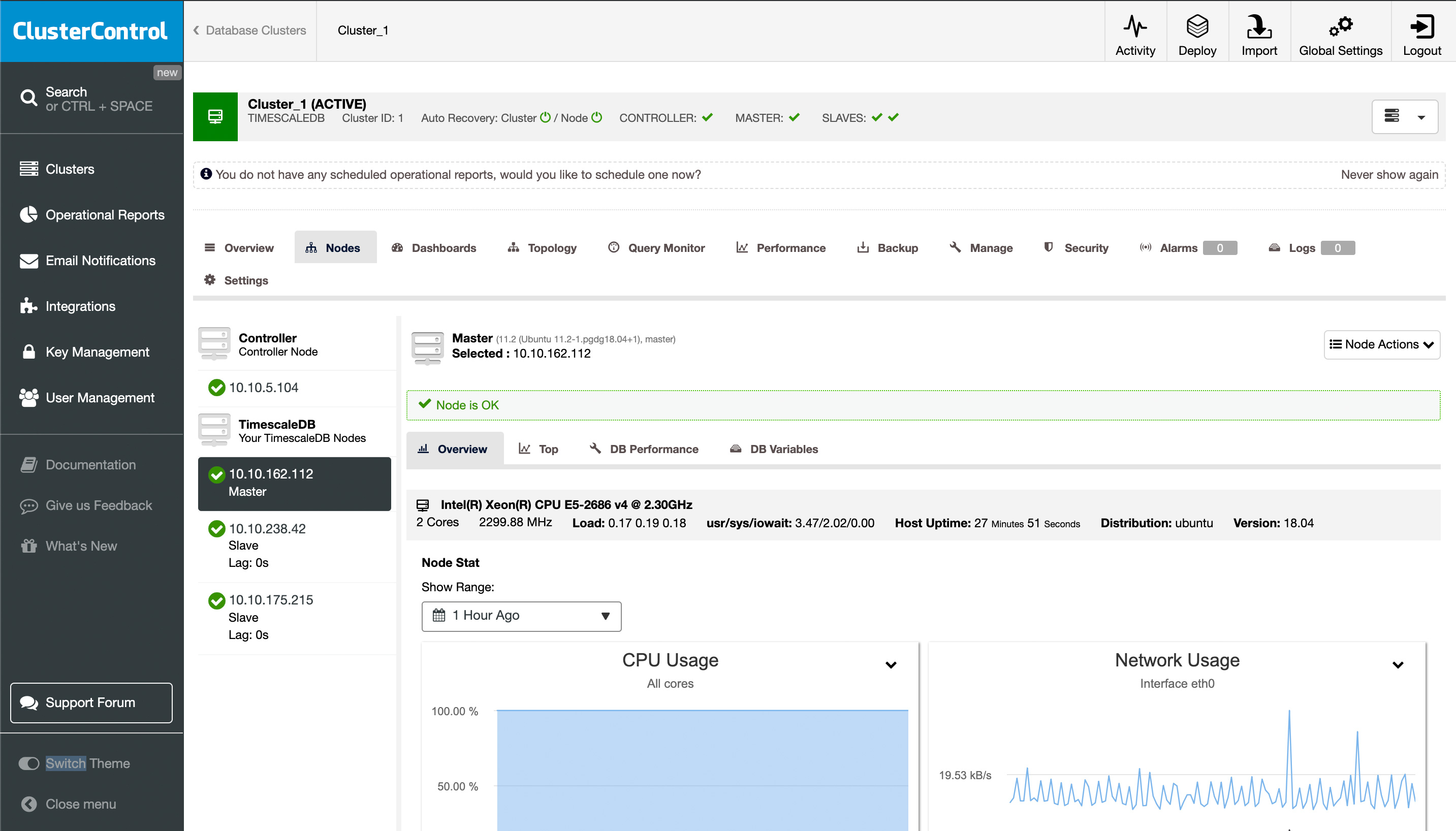The image size is (1456, 831).
Task: Collapse the Network Usage chart
Action: click(1398, 664)
